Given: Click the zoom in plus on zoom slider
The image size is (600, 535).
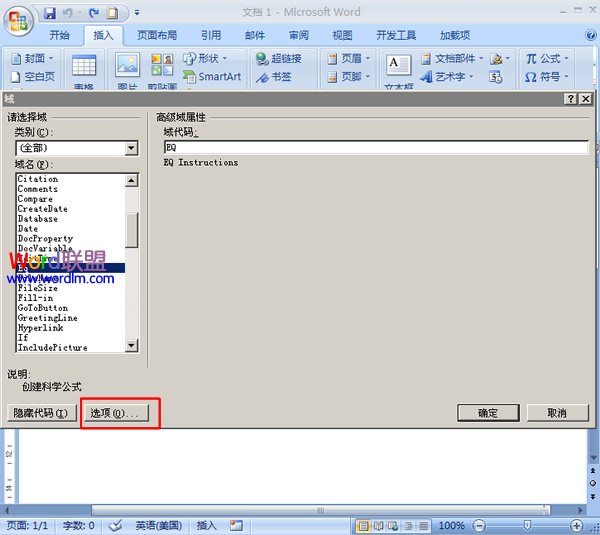Looking at the screenshot, I should point(577,525).
